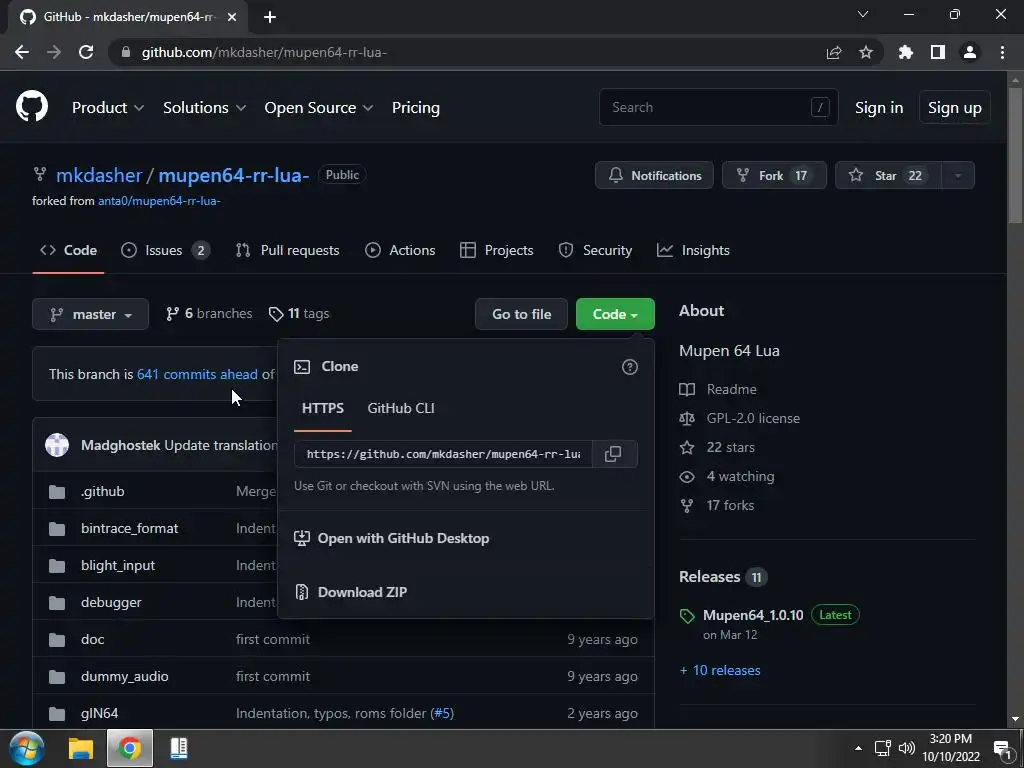Click the GitHub search field
Viewport: 1024px width, 768px height.
[718, 107]
